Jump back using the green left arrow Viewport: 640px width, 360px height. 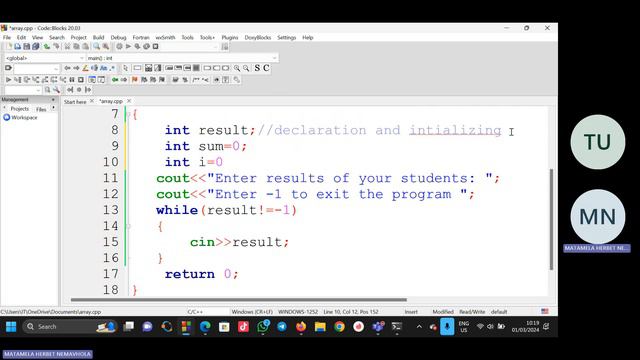[115, 80]
